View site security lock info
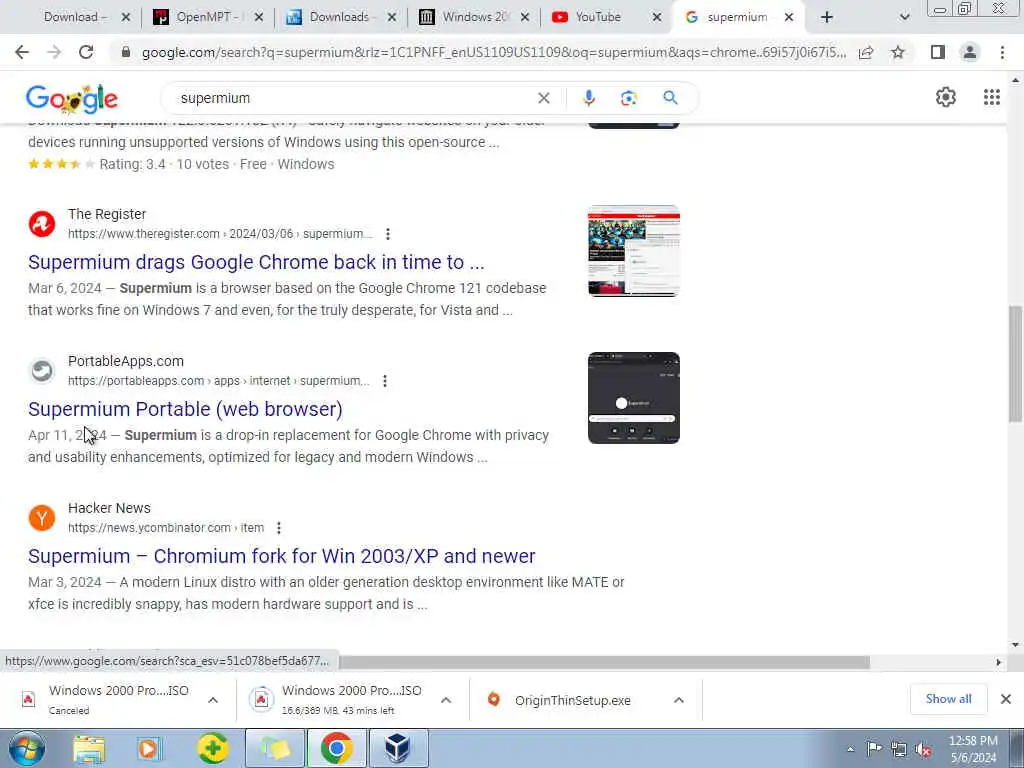The height and width of the screenshot is (768, 1024). pyautogui.click(x=126, y=52)
